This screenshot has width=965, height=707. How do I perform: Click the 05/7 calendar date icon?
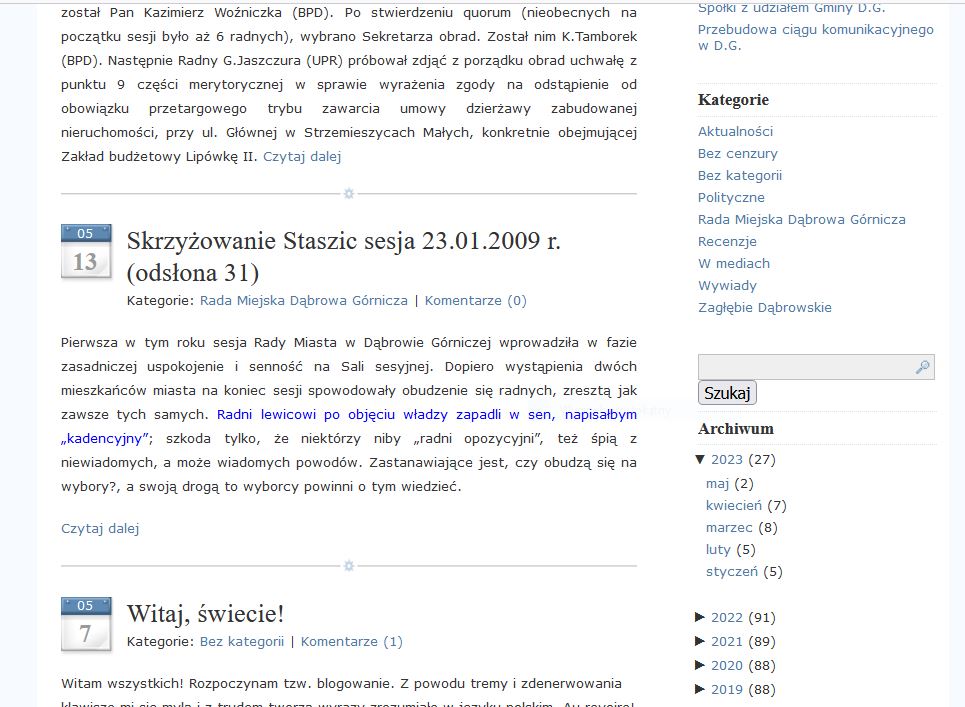coord(86,624)
